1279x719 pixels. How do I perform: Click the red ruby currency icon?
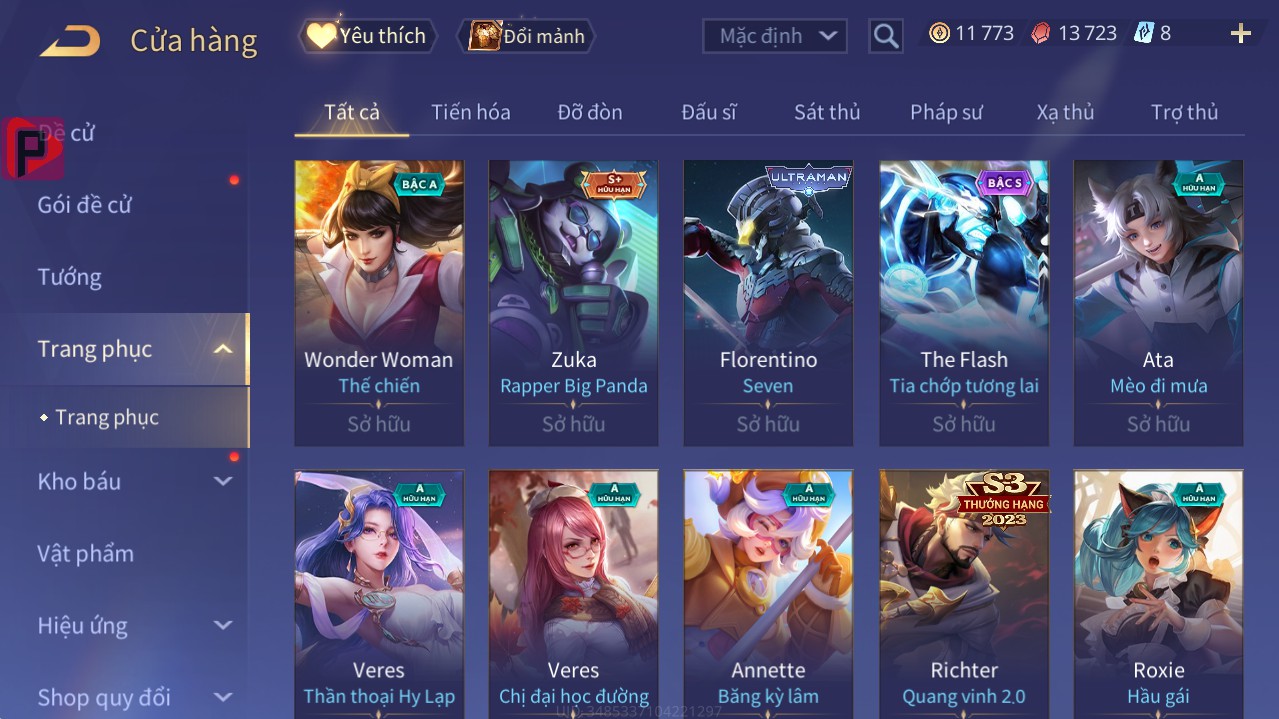click(x=1041, y=33)
